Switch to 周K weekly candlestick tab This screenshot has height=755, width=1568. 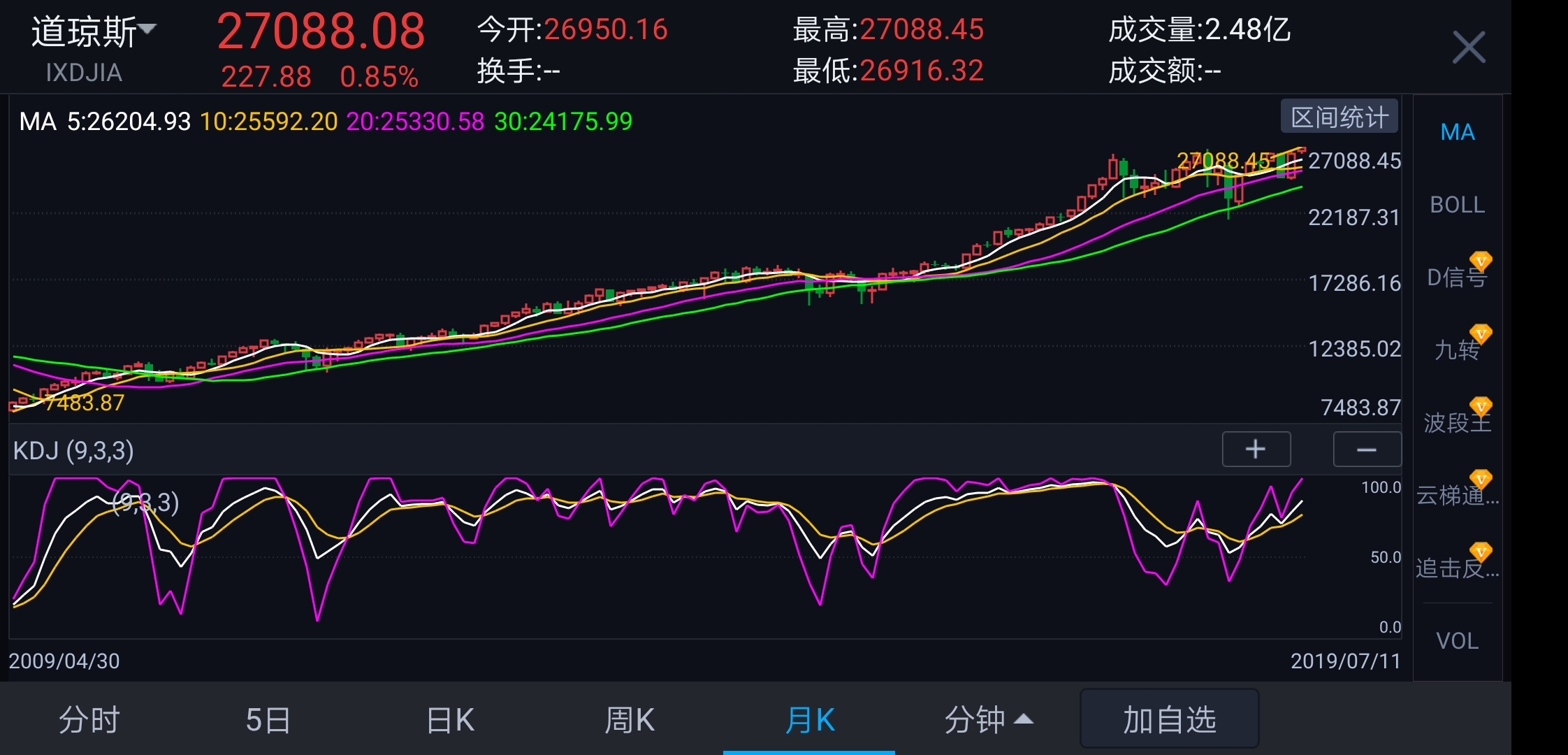click(x=629, y=719)
